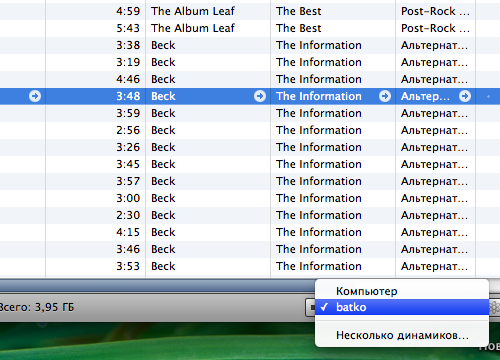Click the Альтернат… genre in the 3:59 row
The height and width of the screenshot is (360, 500).
coord(434,113)
